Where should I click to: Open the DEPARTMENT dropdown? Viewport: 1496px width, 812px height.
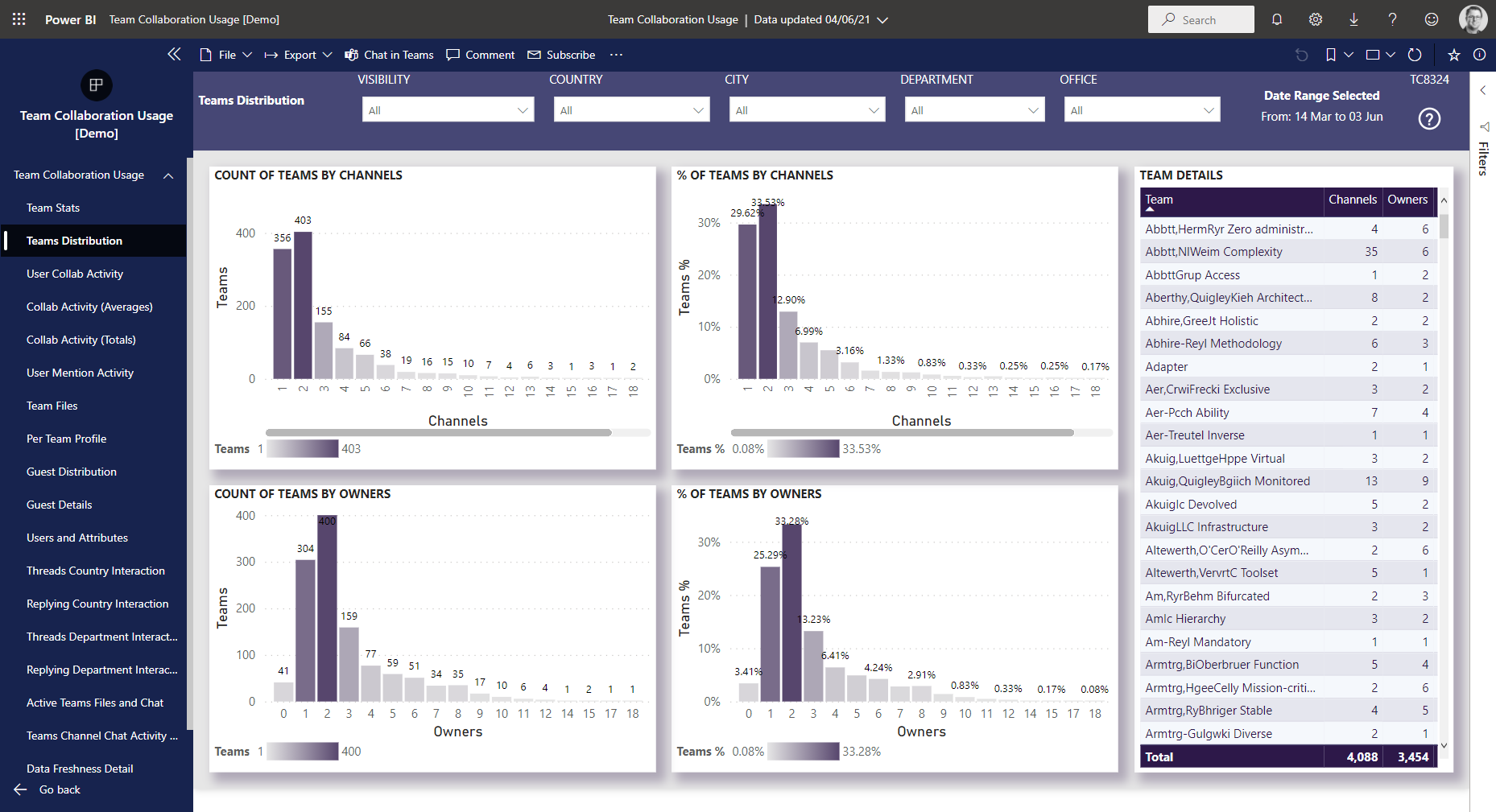(x=974, y=109)
